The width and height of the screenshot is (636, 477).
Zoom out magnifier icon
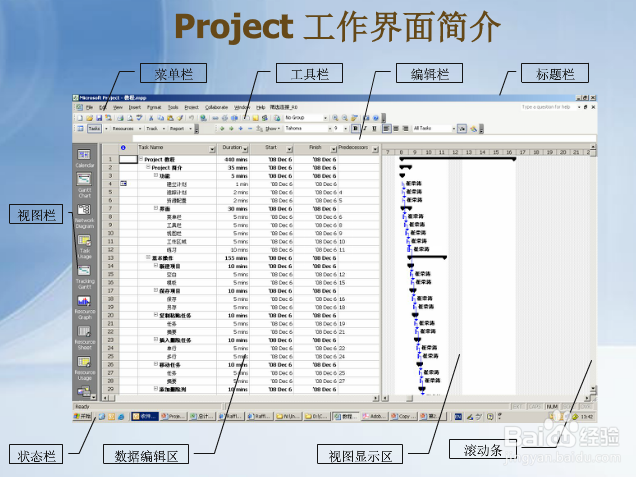click(345, 118)
